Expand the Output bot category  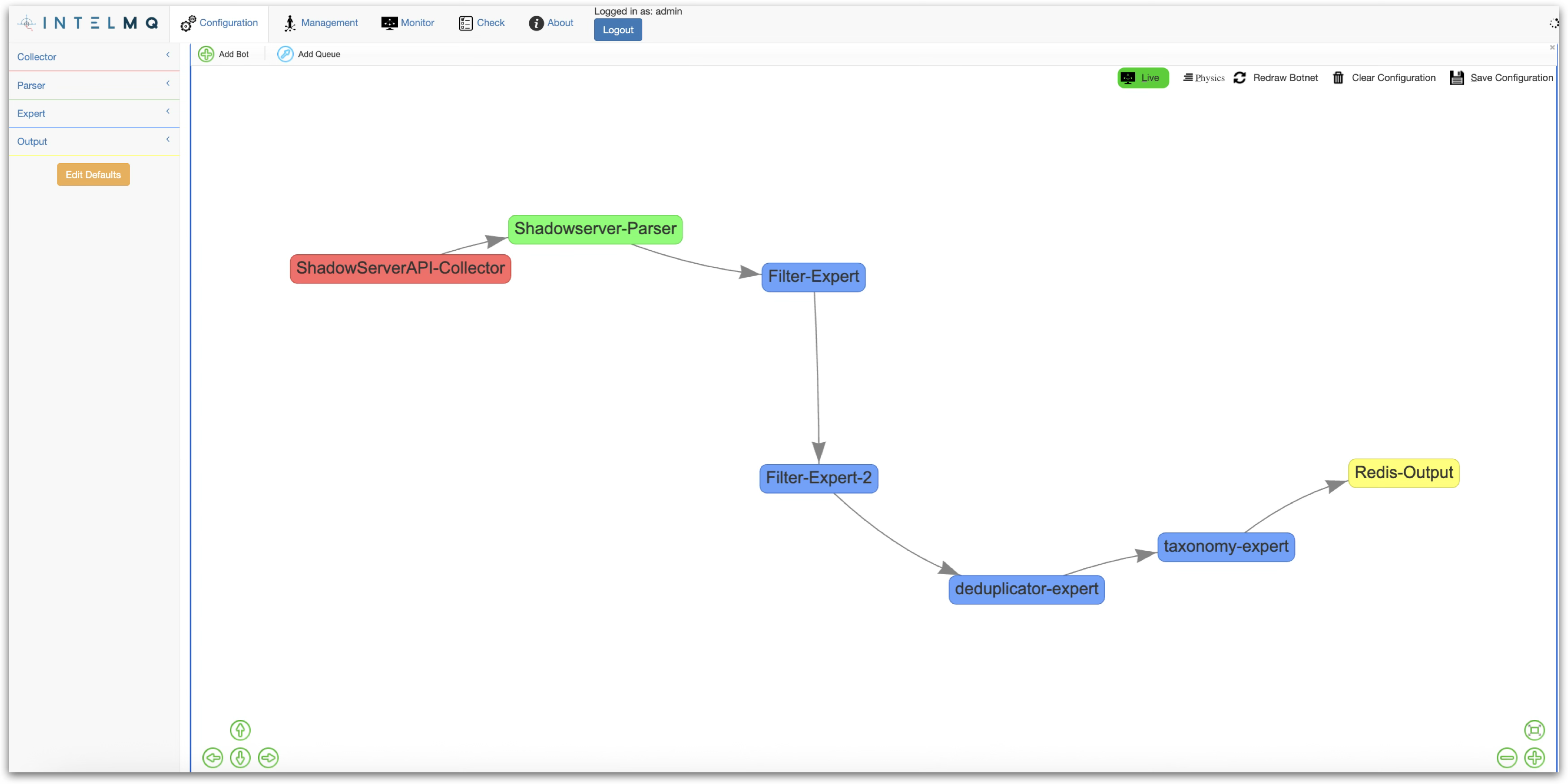pos(94,141)
